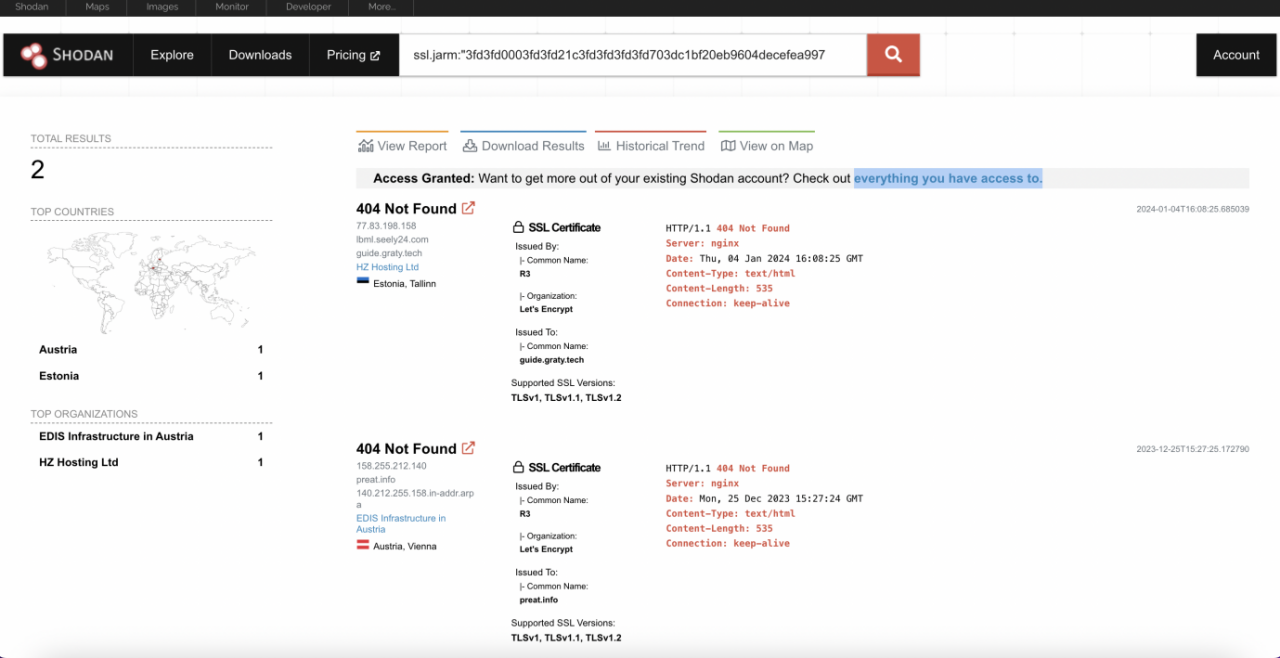Select hostname preat.info under second result
The width and height of the screenshot is (1280, 658).
pos(376,479)
